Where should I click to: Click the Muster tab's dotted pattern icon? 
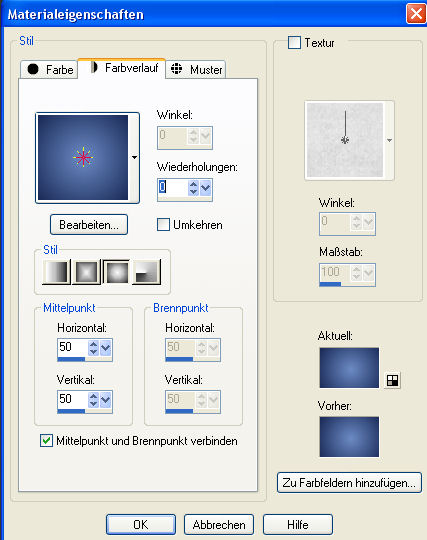[x=177, y=69]
